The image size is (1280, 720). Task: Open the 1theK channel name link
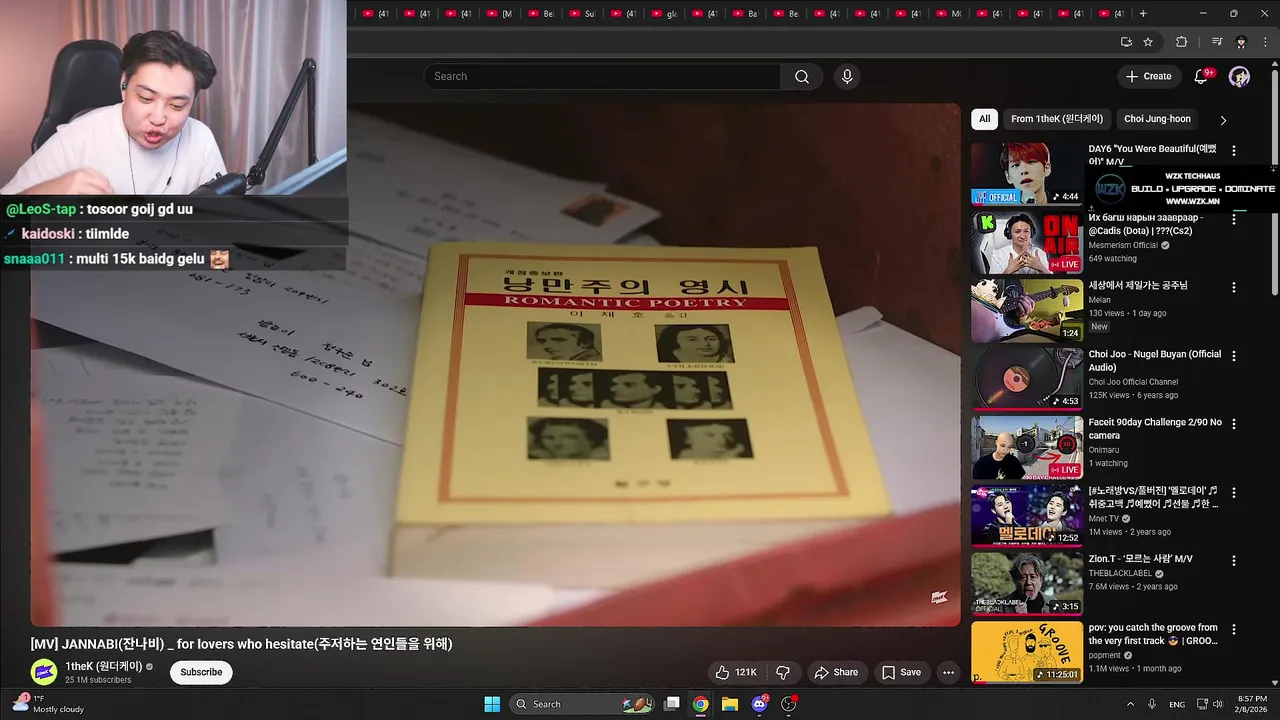[x=105, y=666]
